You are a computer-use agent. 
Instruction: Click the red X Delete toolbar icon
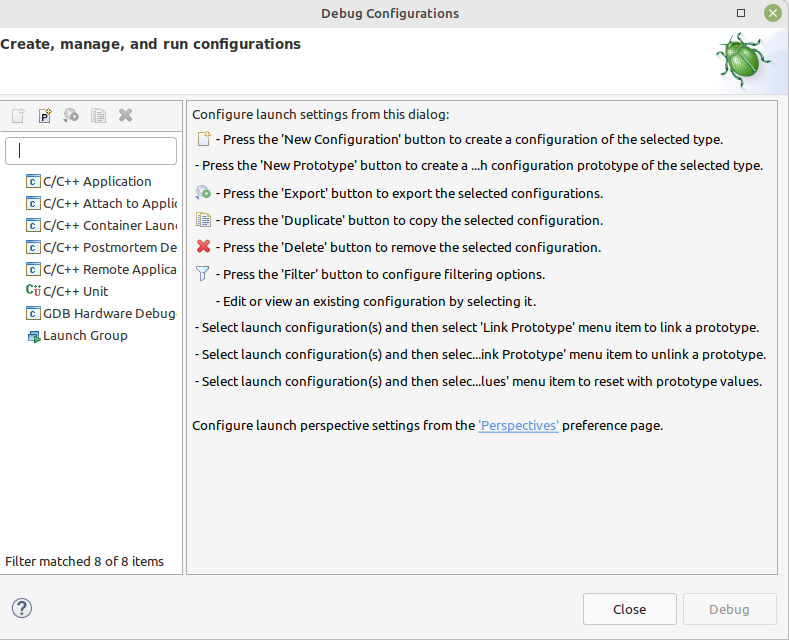pos(125,115)
